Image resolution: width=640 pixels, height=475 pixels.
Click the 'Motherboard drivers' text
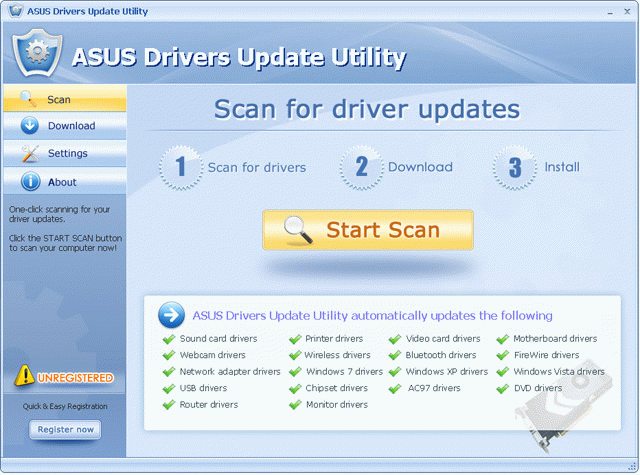555,339
